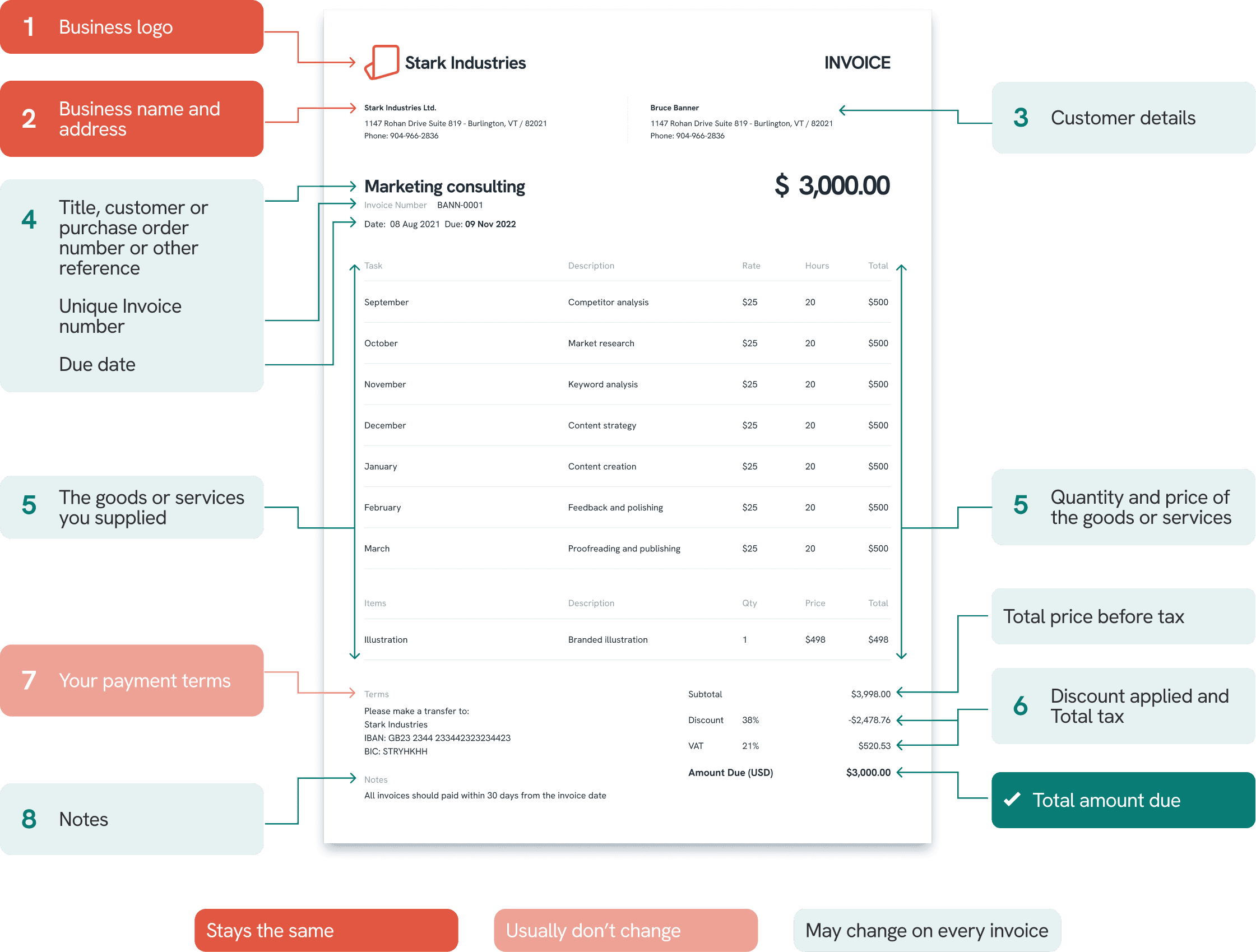This screenshot has width=1256, height=952.
Task: Click the September task row
Action: (627, 302)
